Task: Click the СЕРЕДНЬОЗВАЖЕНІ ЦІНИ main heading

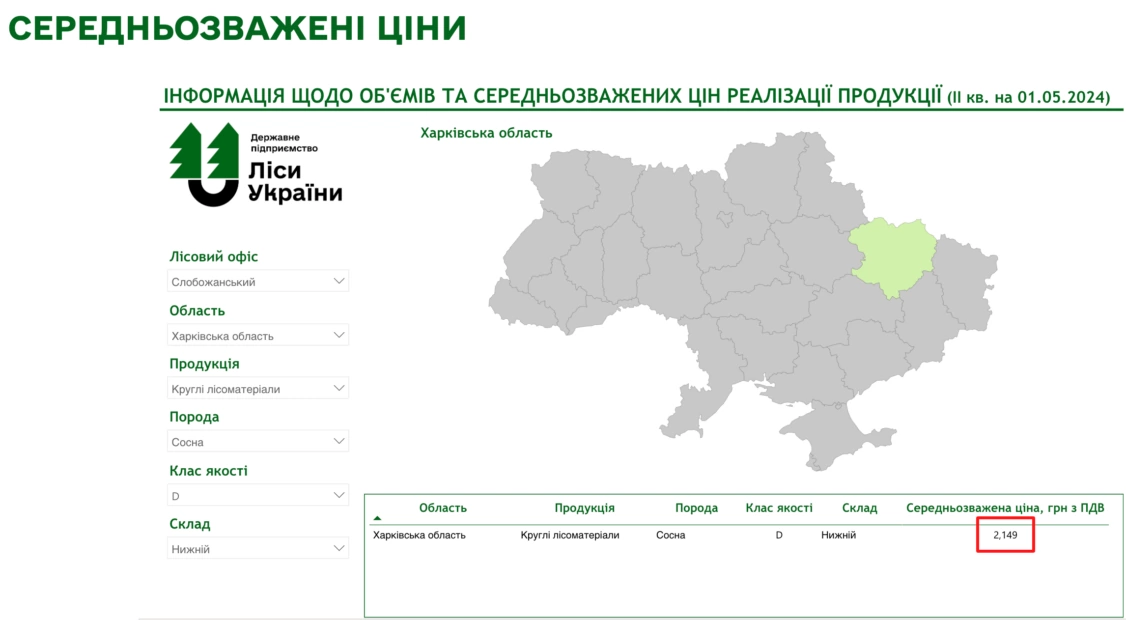Action: (x=238, y=29)
